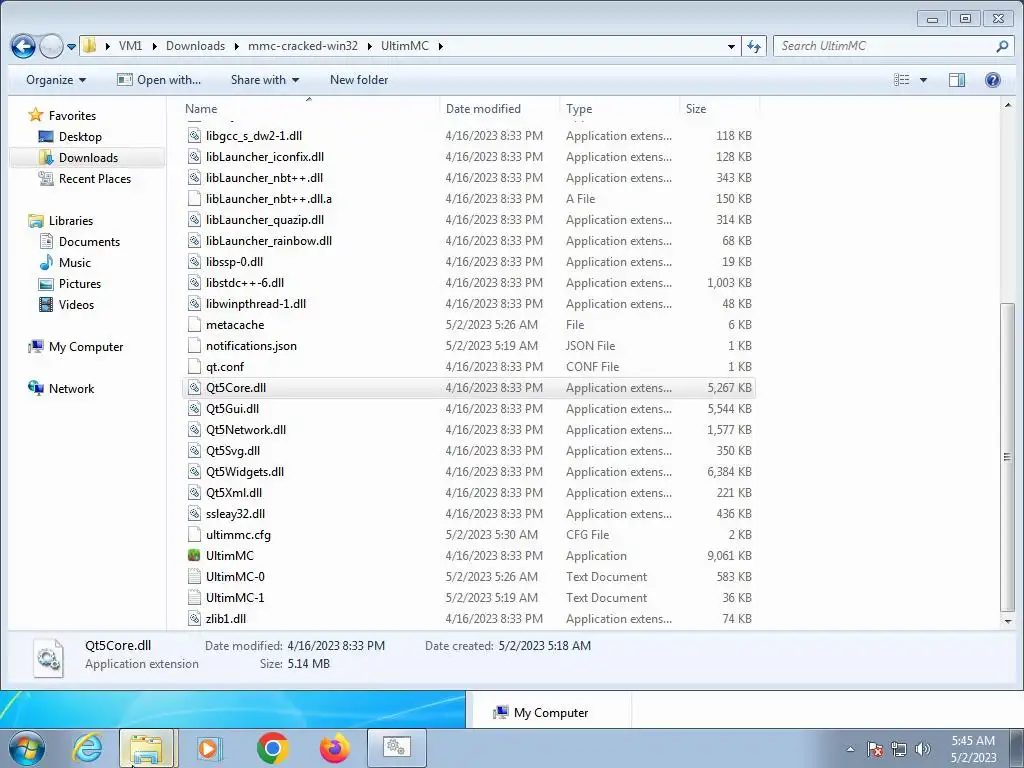Screen dimensions: 1024x768
Task: Select the UltimMC application icon
Action: (x=194, y=555)
